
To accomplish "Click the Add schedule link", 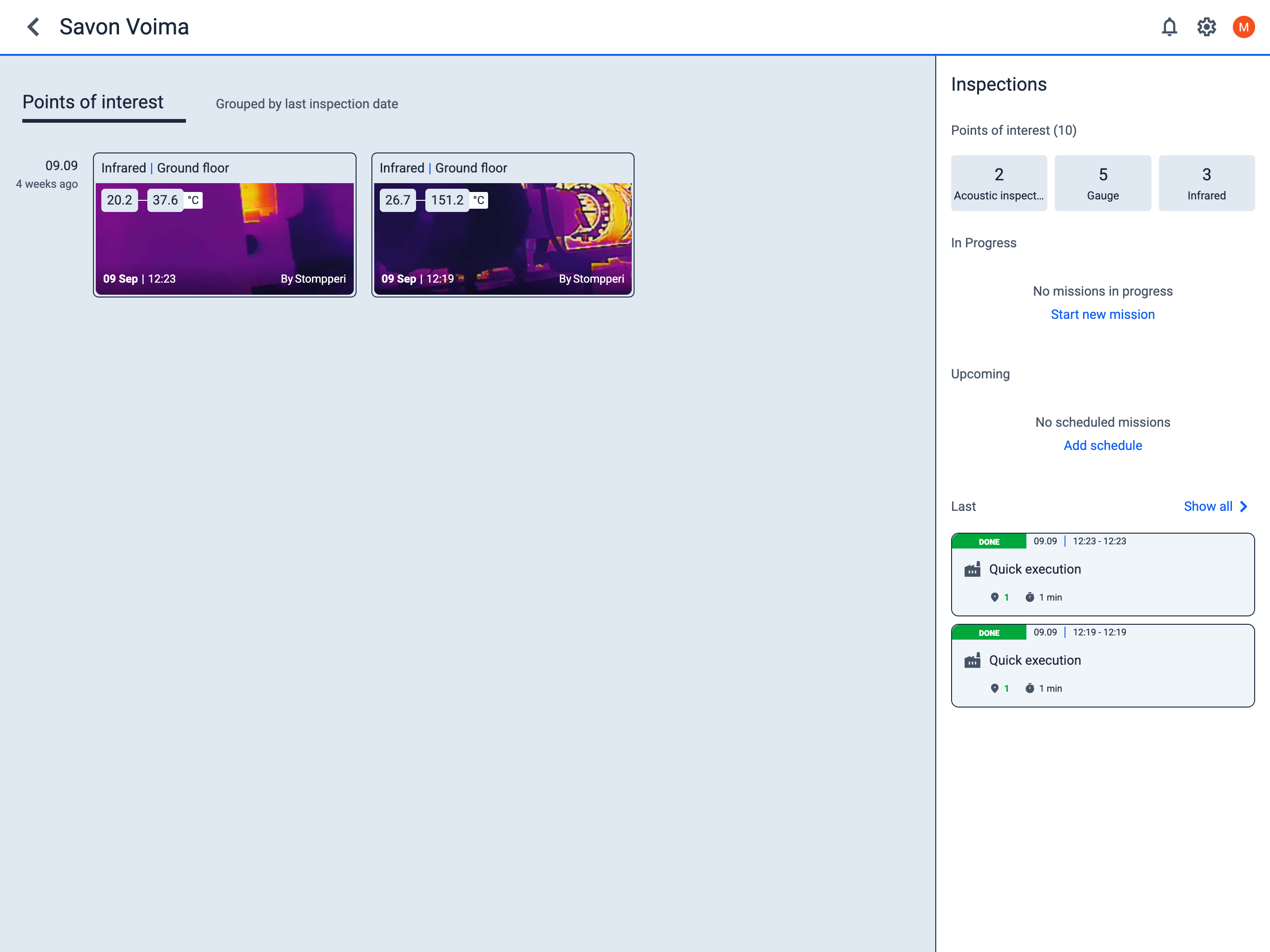I will click(1102, 446).
